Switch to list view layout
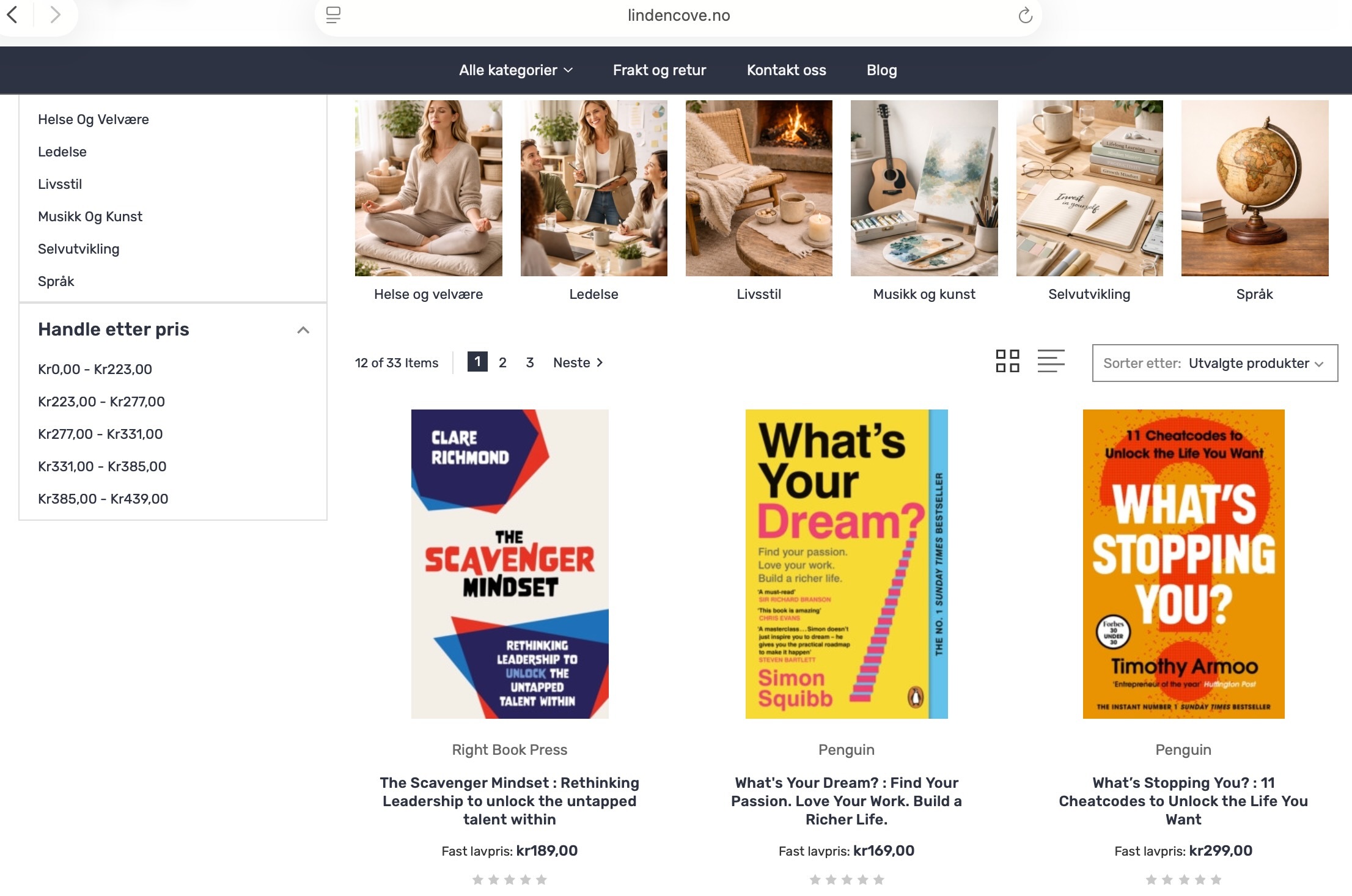Screen dimensions: 1352x896 [1051, 361]
